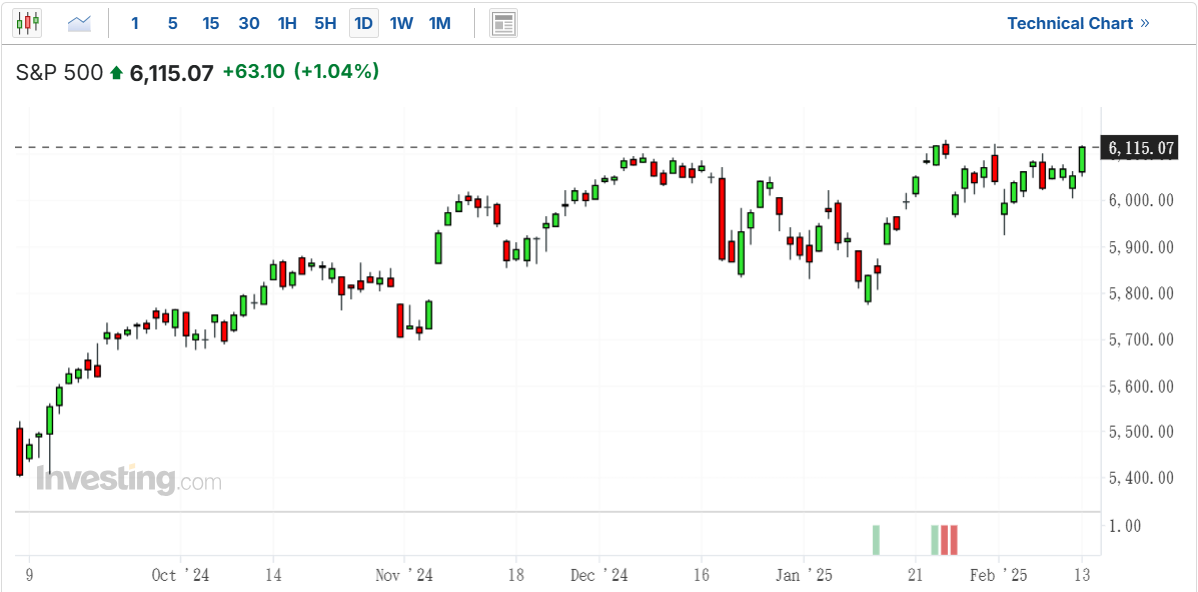
Task: Switch to the 1H timeframe
Action: tap(287, 24)
